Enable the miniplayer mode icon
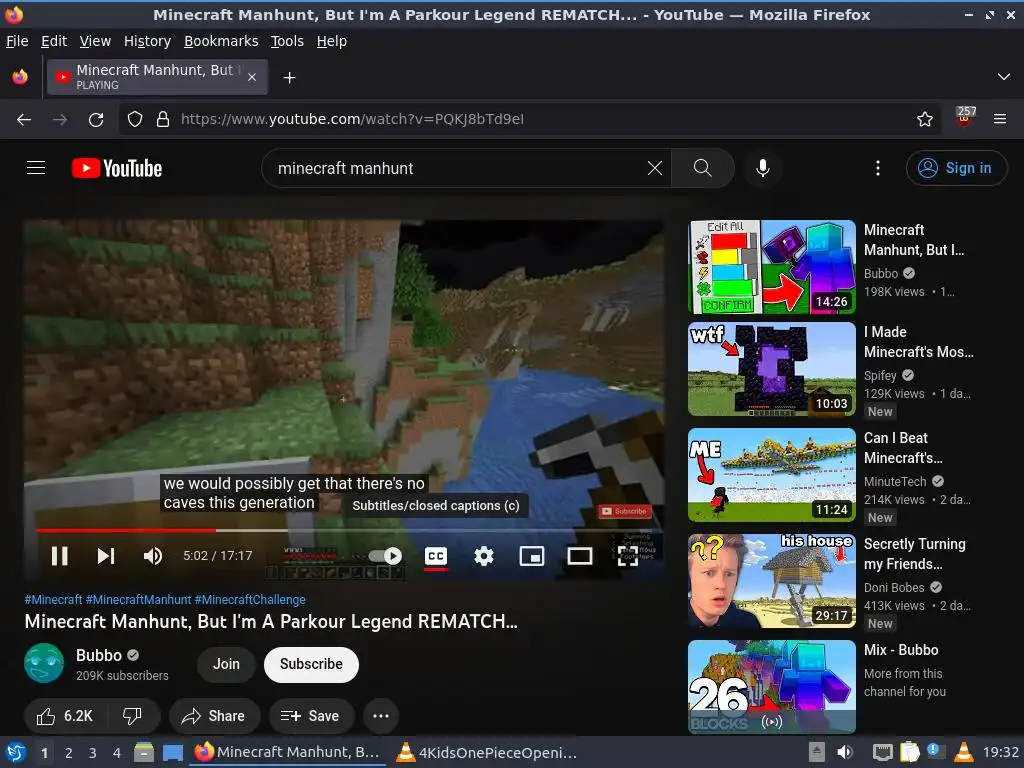 point(532,556)
